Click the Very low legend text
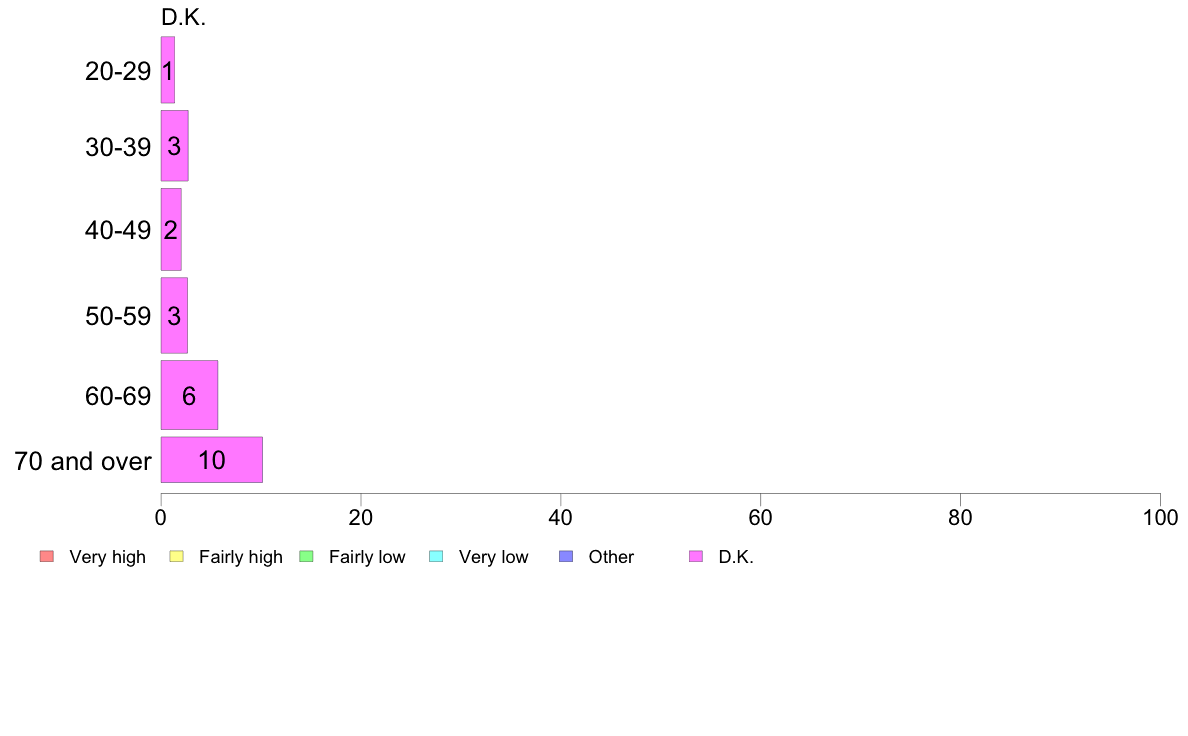Viewport: 1188px width, 736px height. tap(493, 557)
